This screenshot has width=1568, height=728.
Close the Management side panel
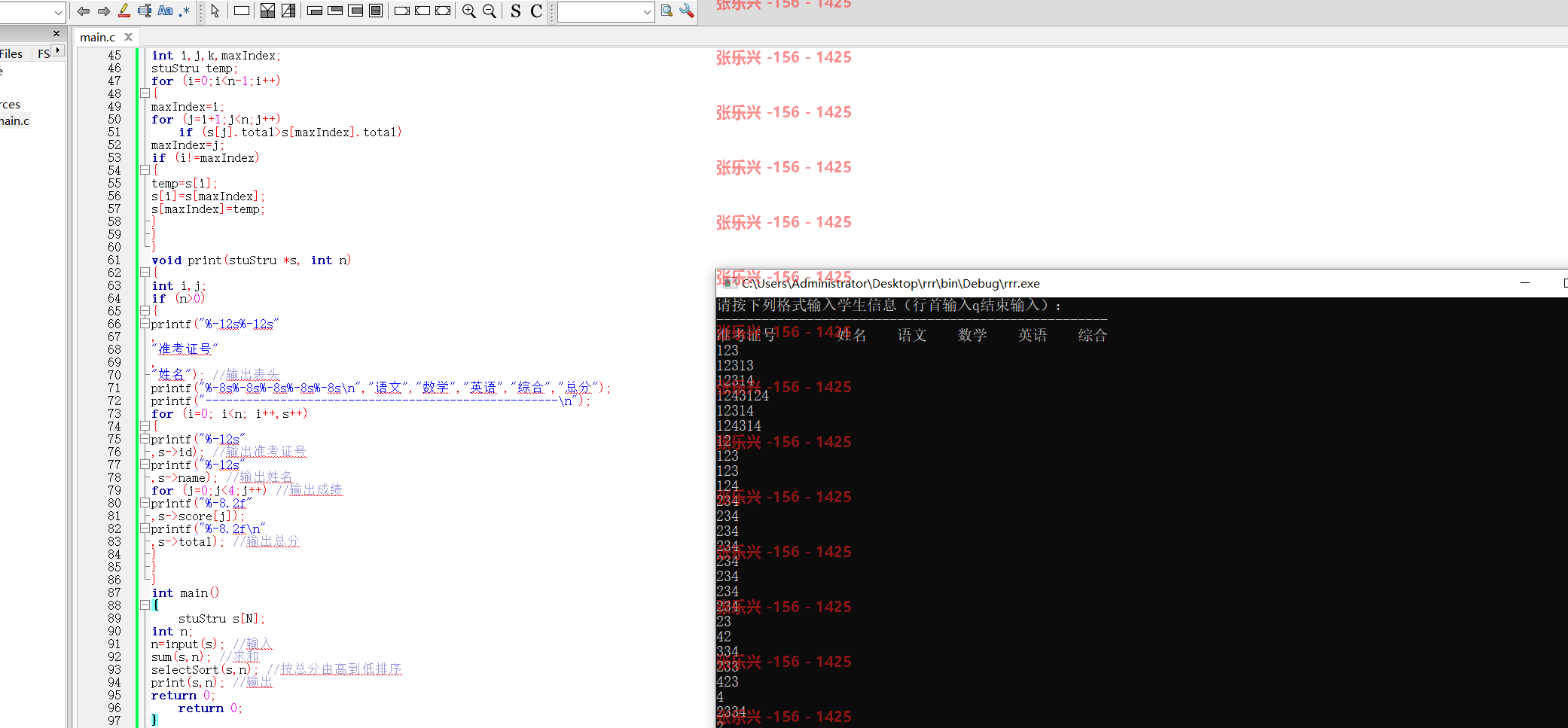click(x=56, y=33)
